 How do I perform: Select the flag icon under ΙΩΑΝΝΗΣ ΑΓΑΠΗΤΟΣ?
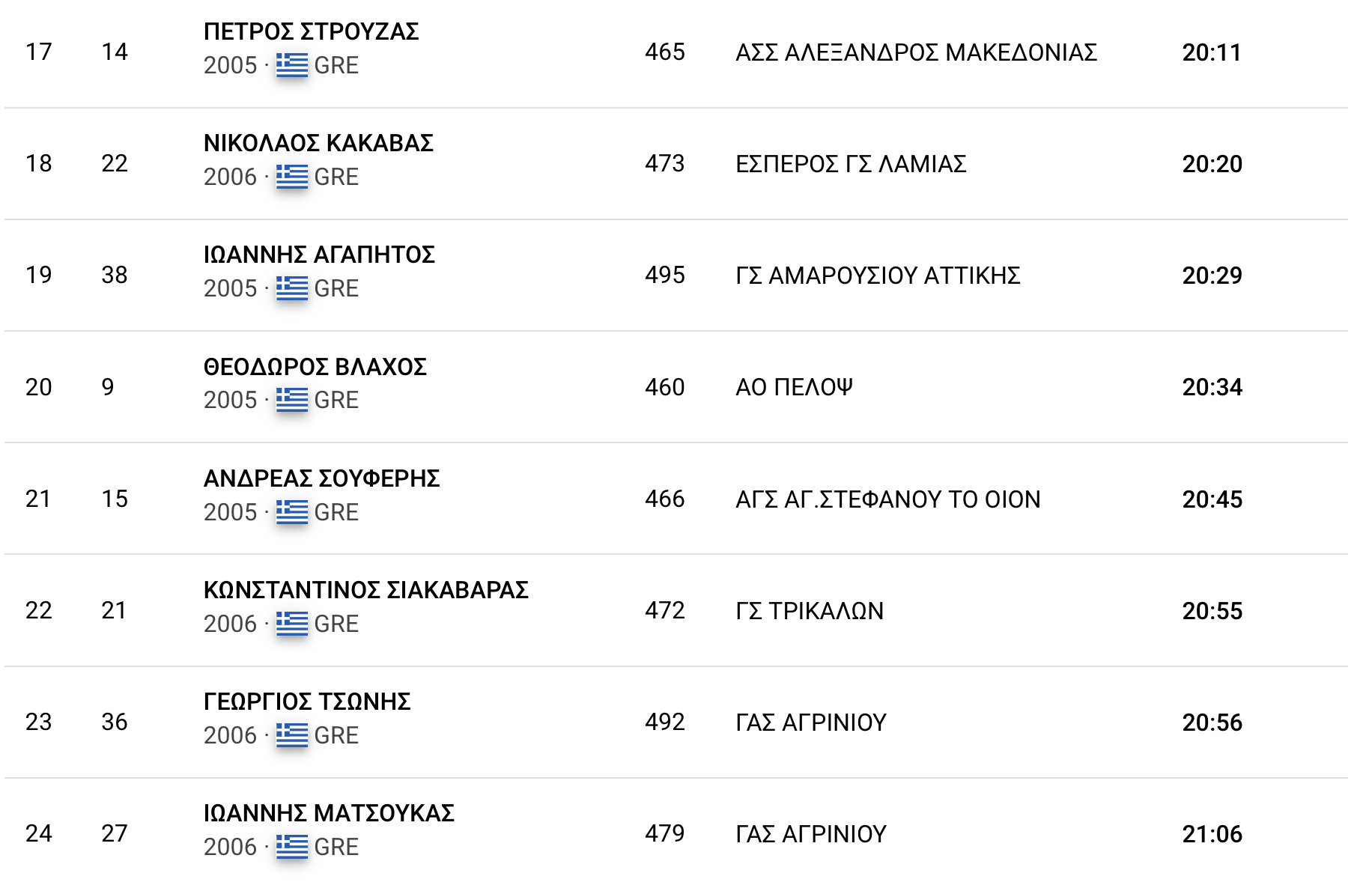tap(291, 288)
